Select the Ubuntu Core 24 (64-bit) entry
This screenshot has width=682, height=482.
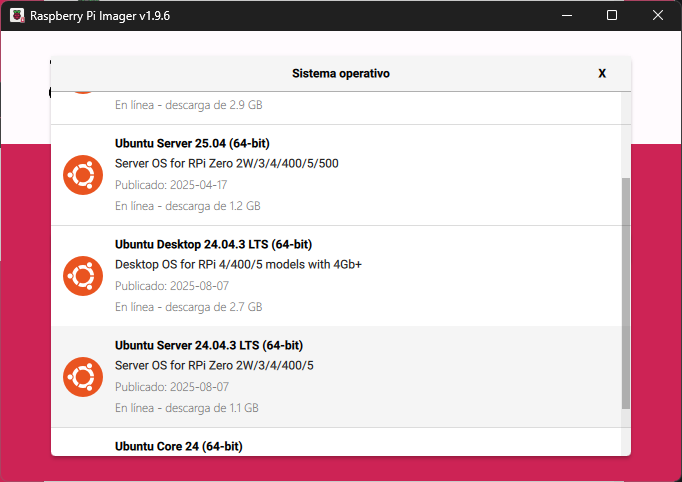[178, 445]
